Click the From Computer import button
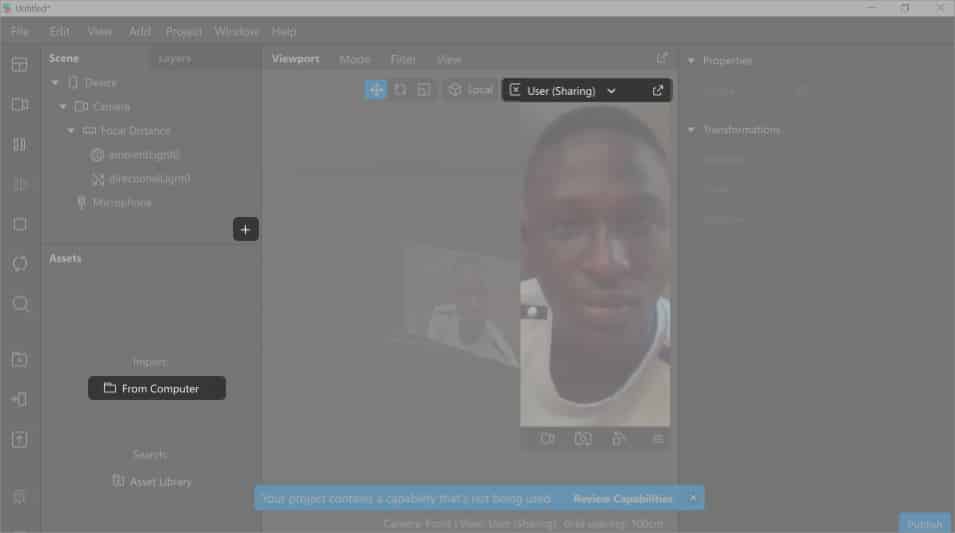Viewport: 955px width, 533px height. tap(157, 388)
